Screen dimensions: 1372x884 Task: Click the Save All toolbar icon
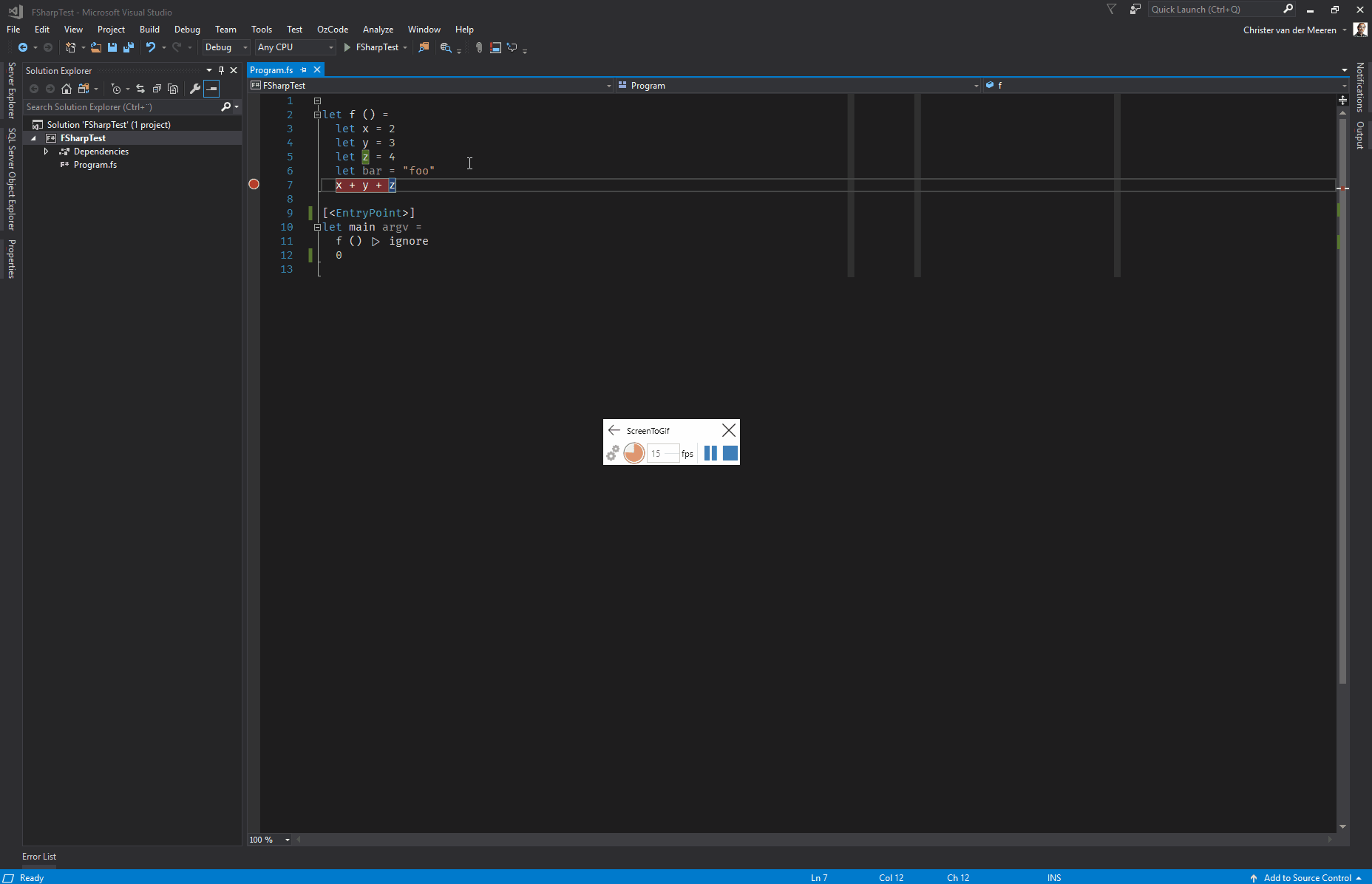pyautogui.click(x=129, y=47)
